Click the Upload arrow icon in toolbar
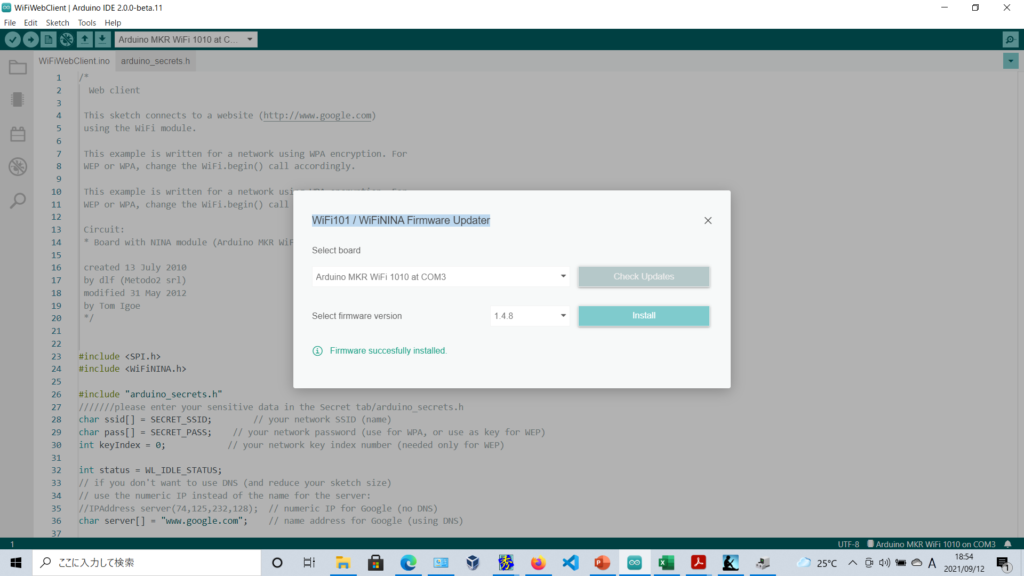Screen dimensions: 1024x576 pyautogui.click(x=31, y=40)
